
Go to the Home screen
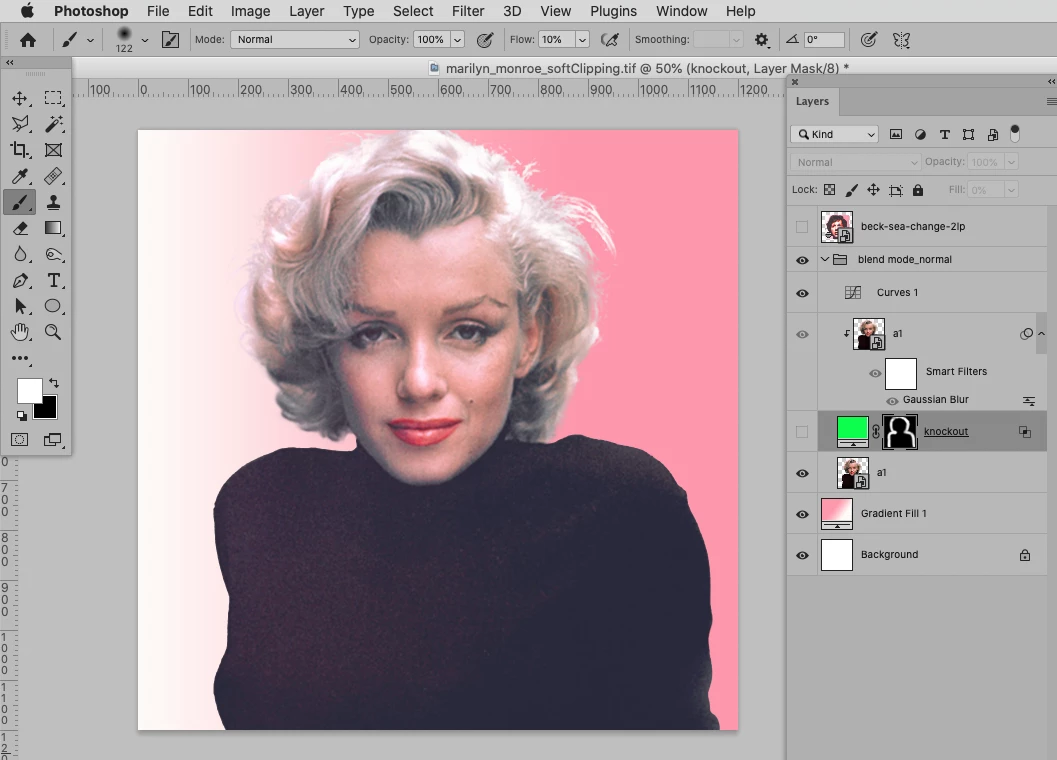(x=28, y=40)
